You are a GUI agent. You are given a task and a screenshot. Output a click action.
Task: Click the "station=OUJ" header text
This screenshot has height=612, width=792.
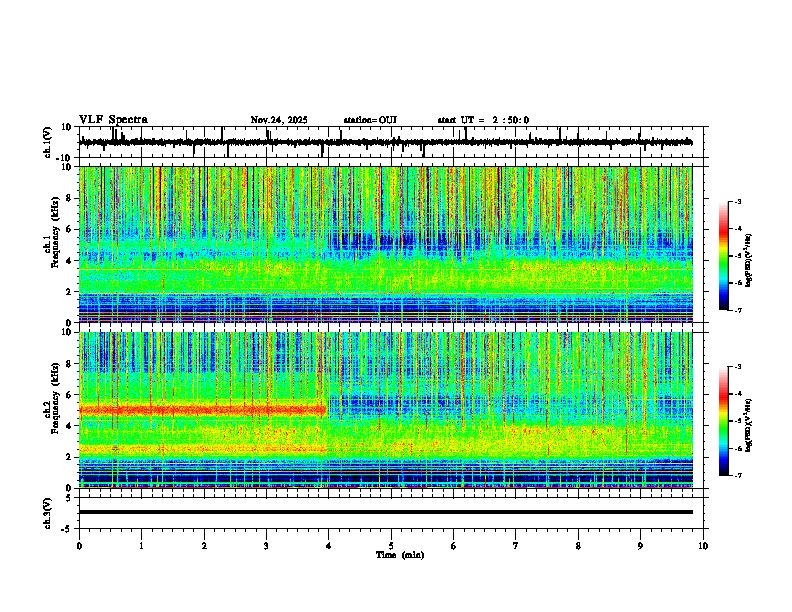pyautogui.click(x=370, y=120)
